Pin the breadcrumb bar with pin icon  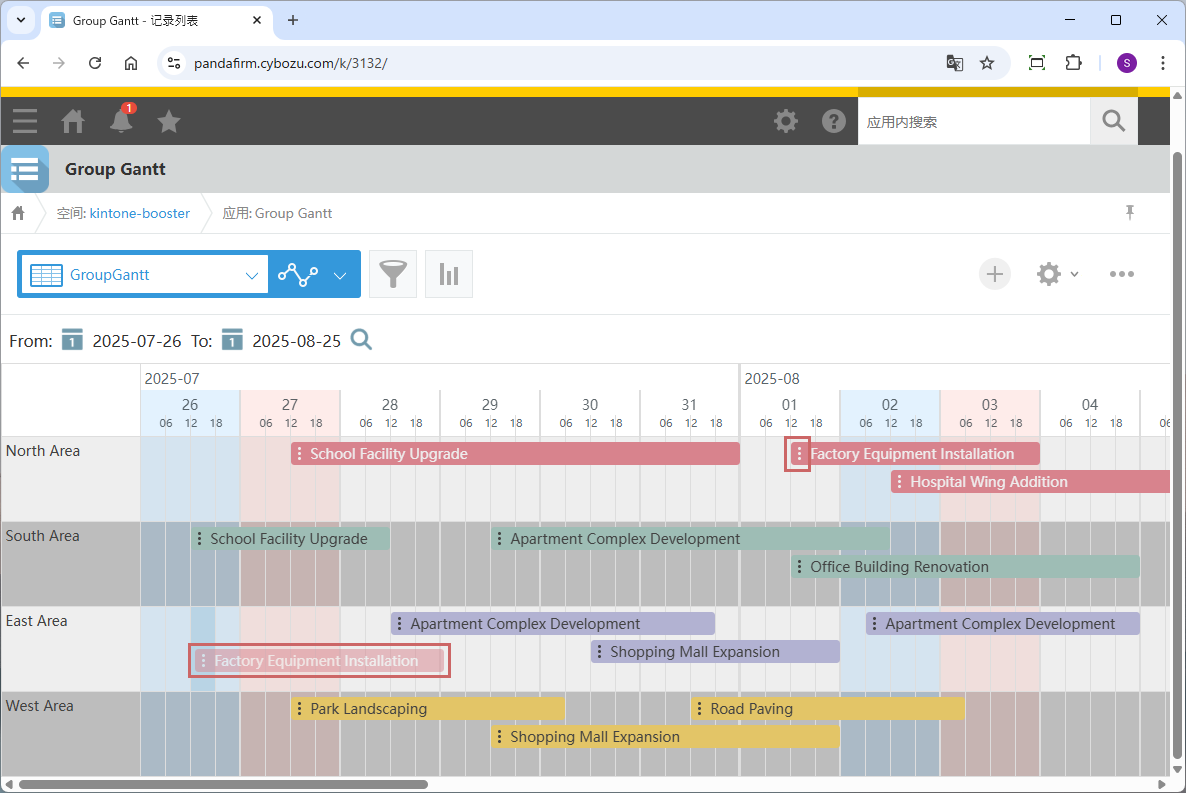click(x=1130, y=212)
